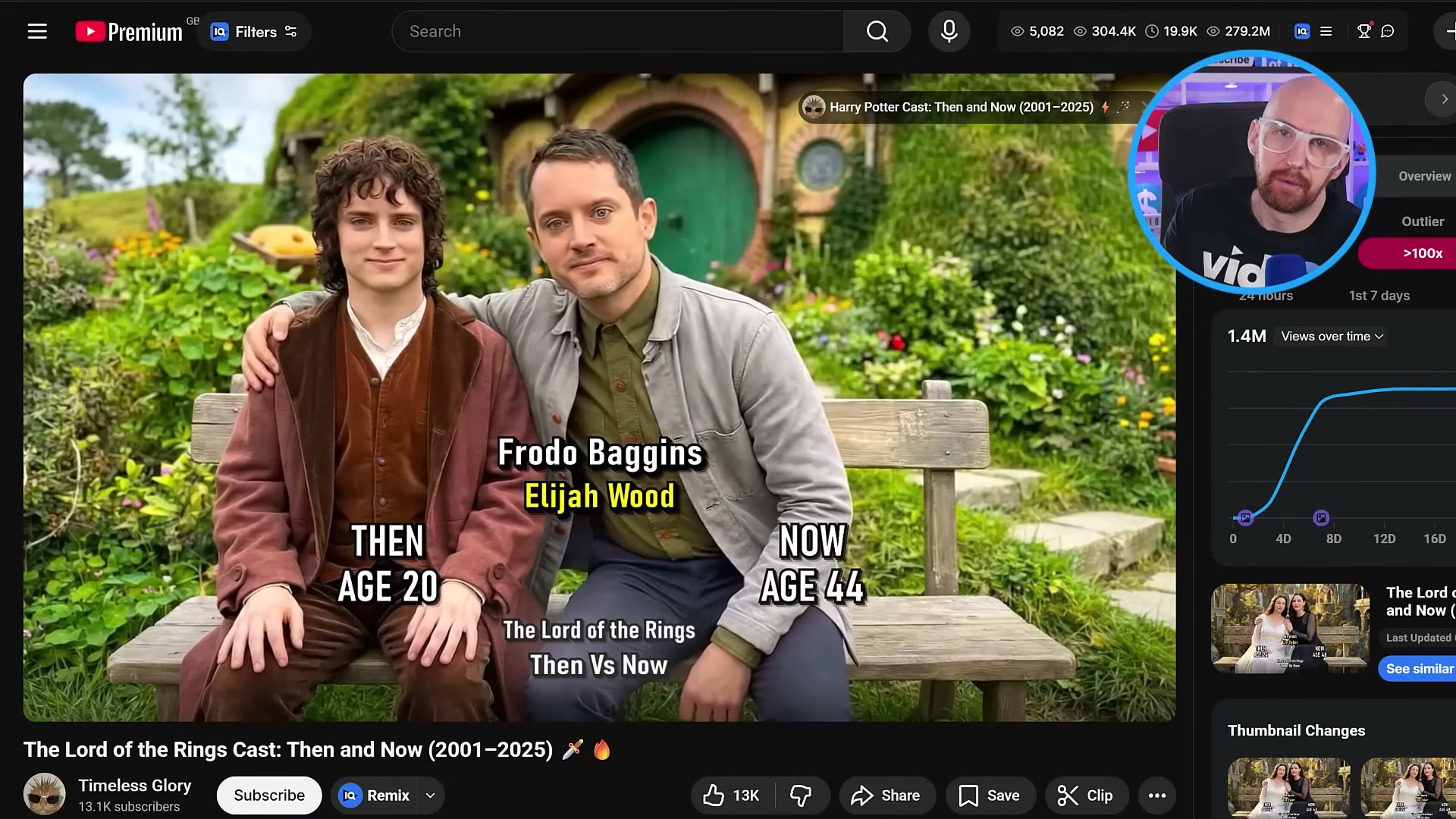Click the 13.1K subscribers text

point(129,807)
